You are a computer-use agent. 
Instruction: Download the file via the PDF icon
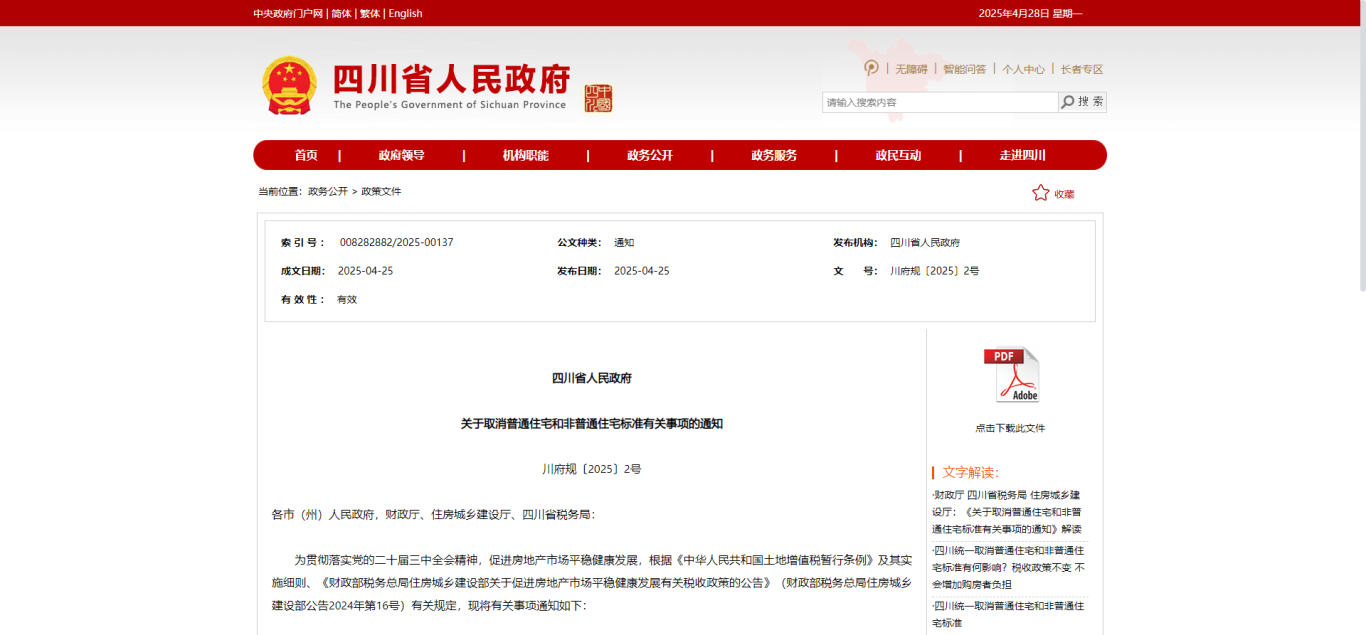coord(1011,375)
